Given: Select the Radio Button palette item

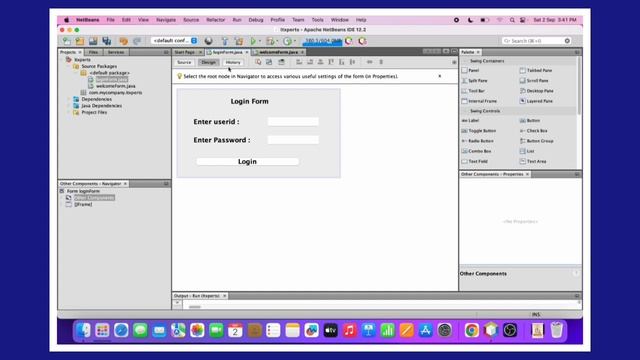Looking at the screenshot, I should click(x=478, y=141).
